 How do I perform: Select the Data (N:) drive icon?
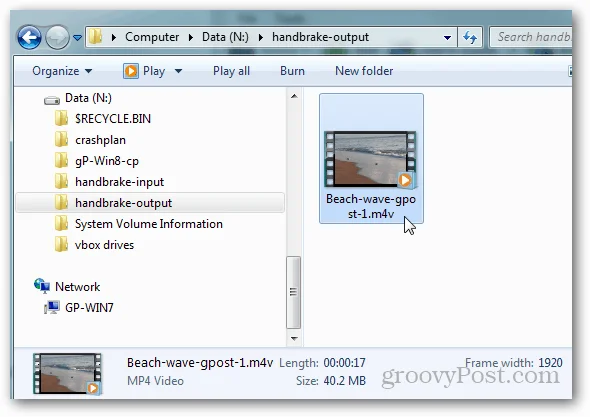[x=52, y=100]
